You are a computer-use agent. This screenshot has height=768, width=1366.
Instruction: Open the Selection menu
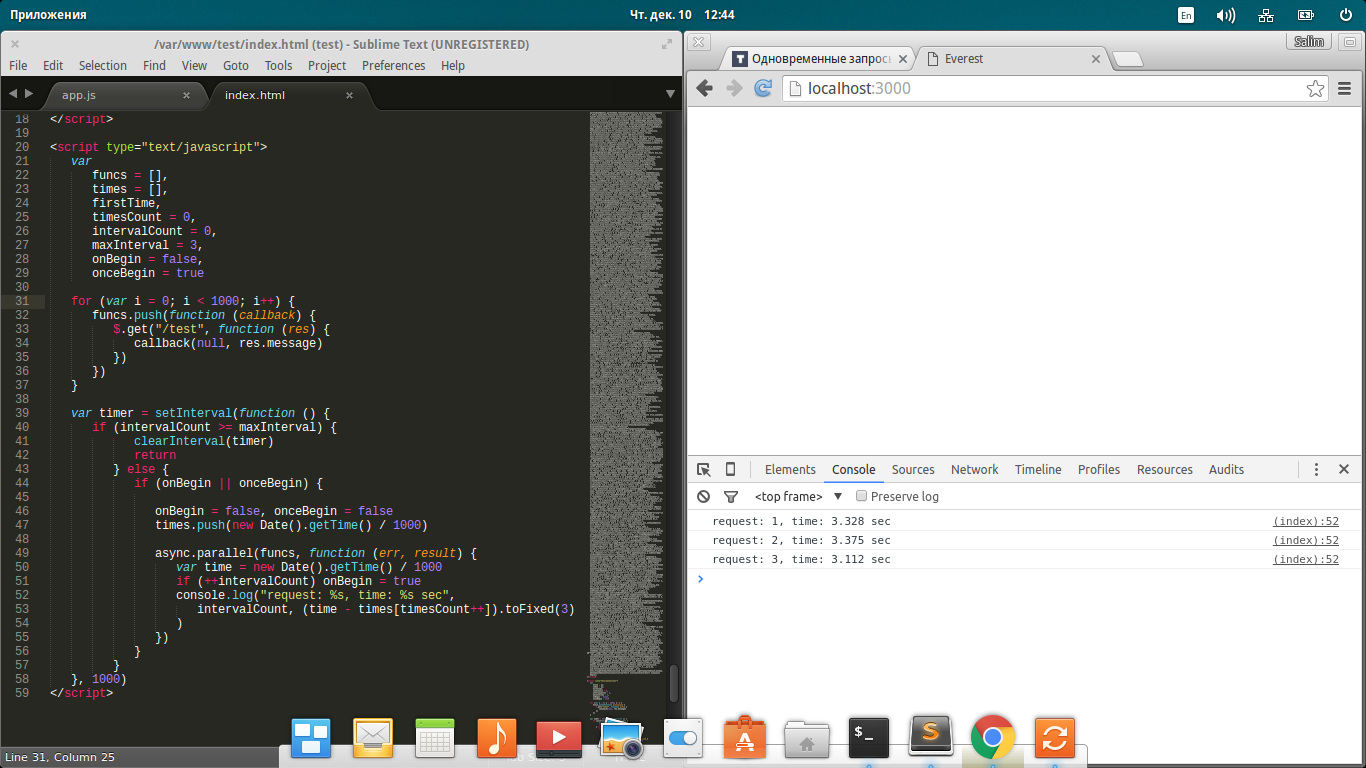(x=103, y=65)
